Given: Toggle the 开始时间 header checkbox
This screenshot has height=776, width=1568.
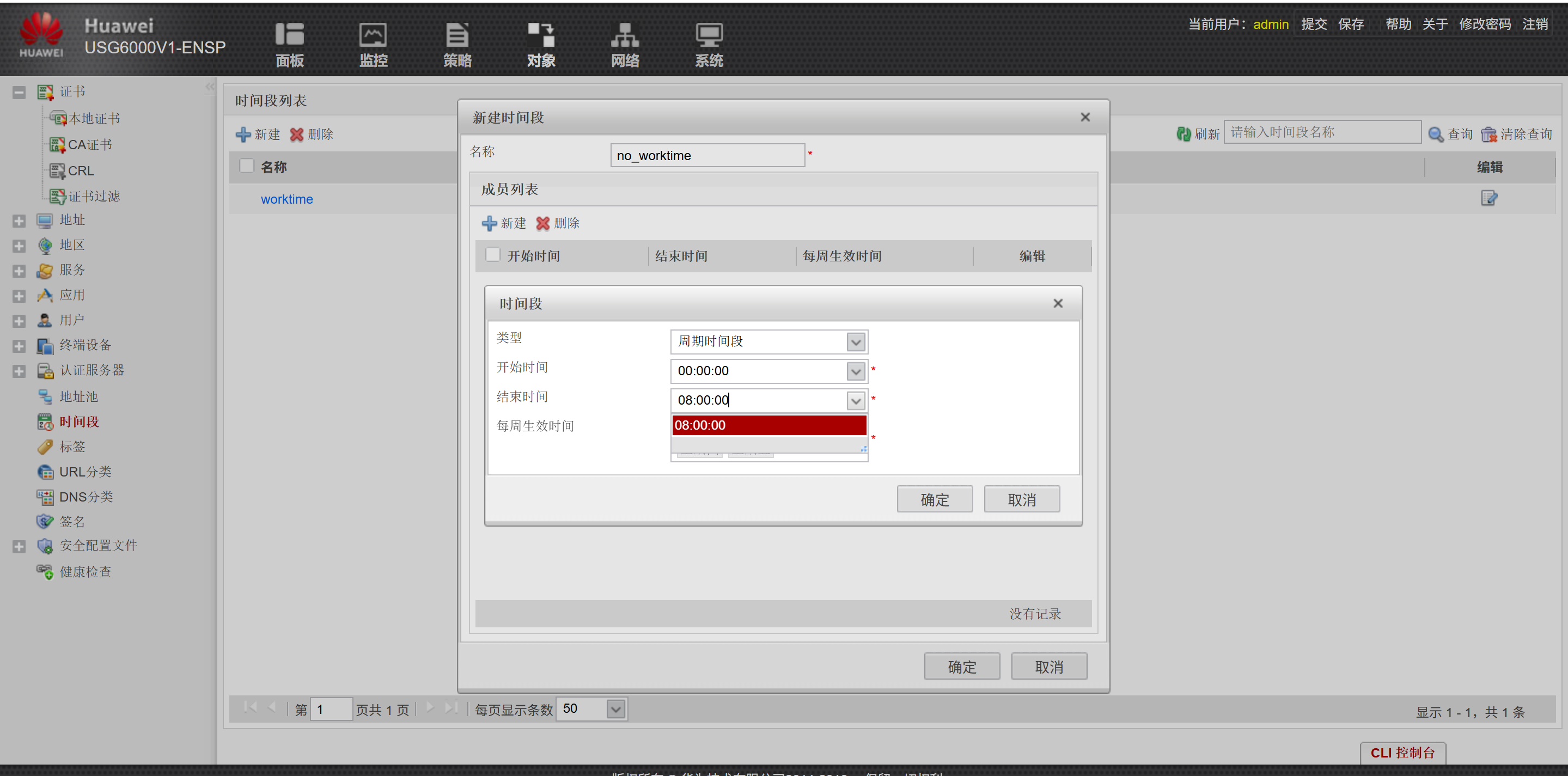Looking at the screenshot, I should point(492,255).
